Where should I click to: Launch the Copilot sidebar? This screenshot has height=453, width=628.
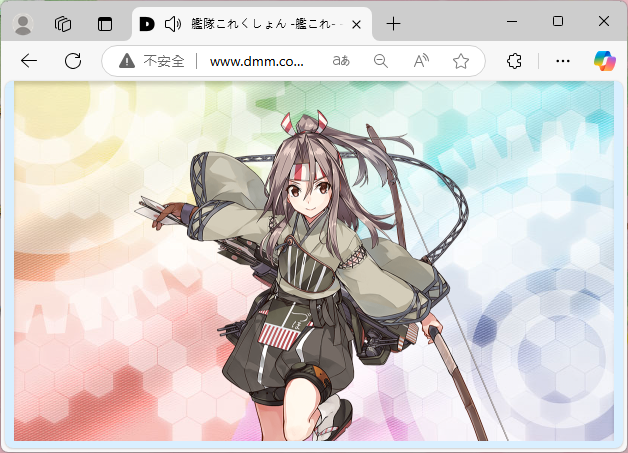coord(605,61)
